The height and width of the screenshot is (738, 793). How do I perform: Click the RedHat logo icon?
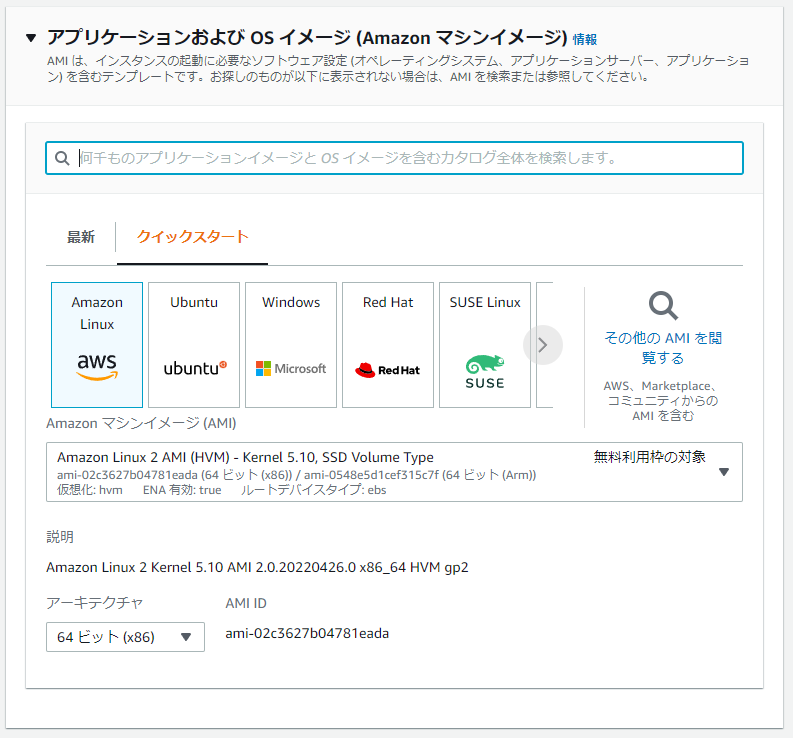[x=388, y=370]
